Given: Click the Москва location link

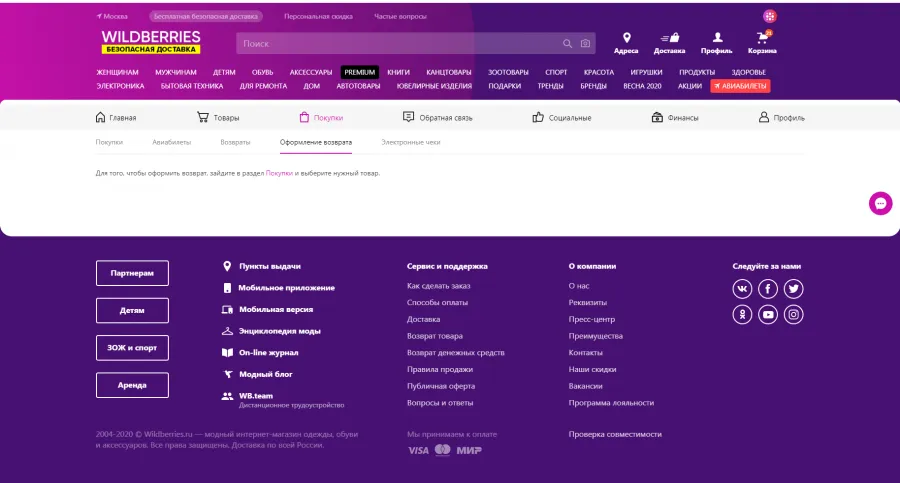Looking at the screenshot, I should (112, 17).
